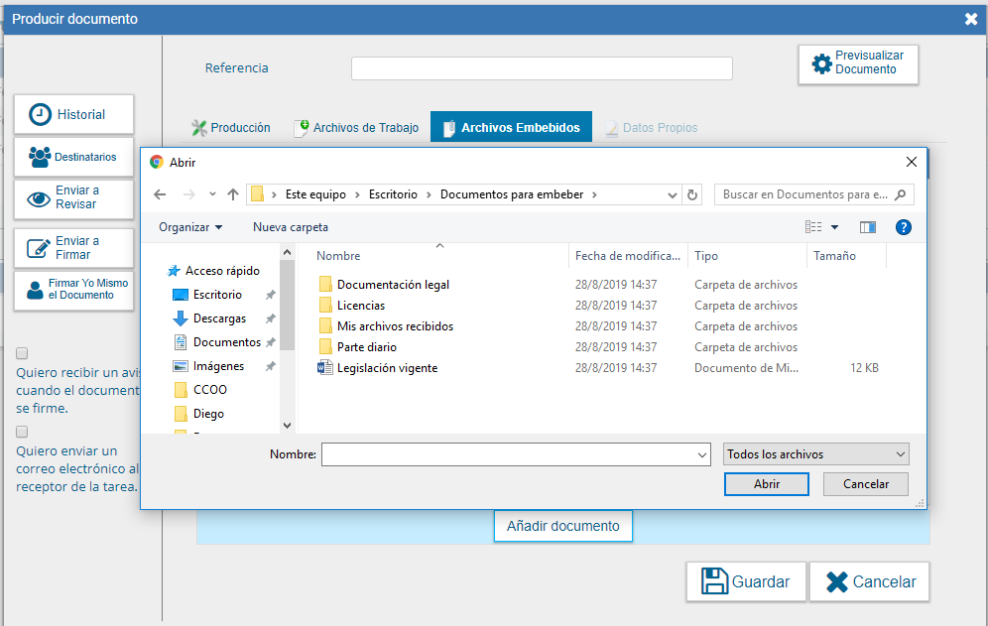The image size is (988, 626).
Task: Open the file dialog help icon
Action: (903, 227)
